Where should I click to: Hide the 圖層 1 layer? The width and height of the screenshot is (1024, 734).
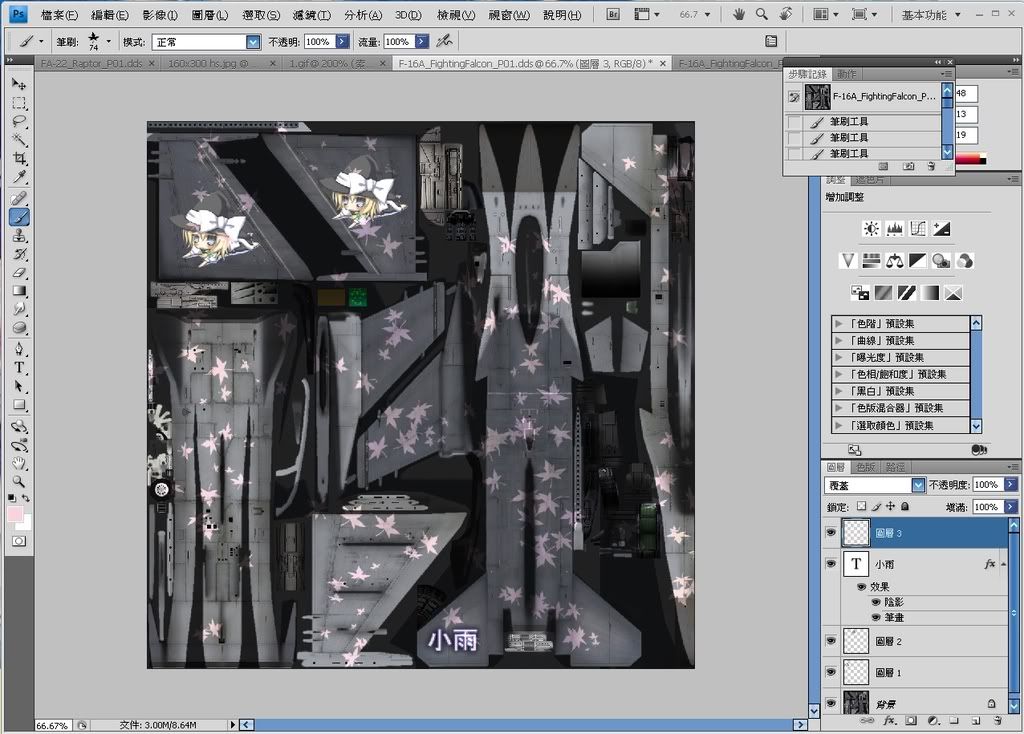[830, 673]
